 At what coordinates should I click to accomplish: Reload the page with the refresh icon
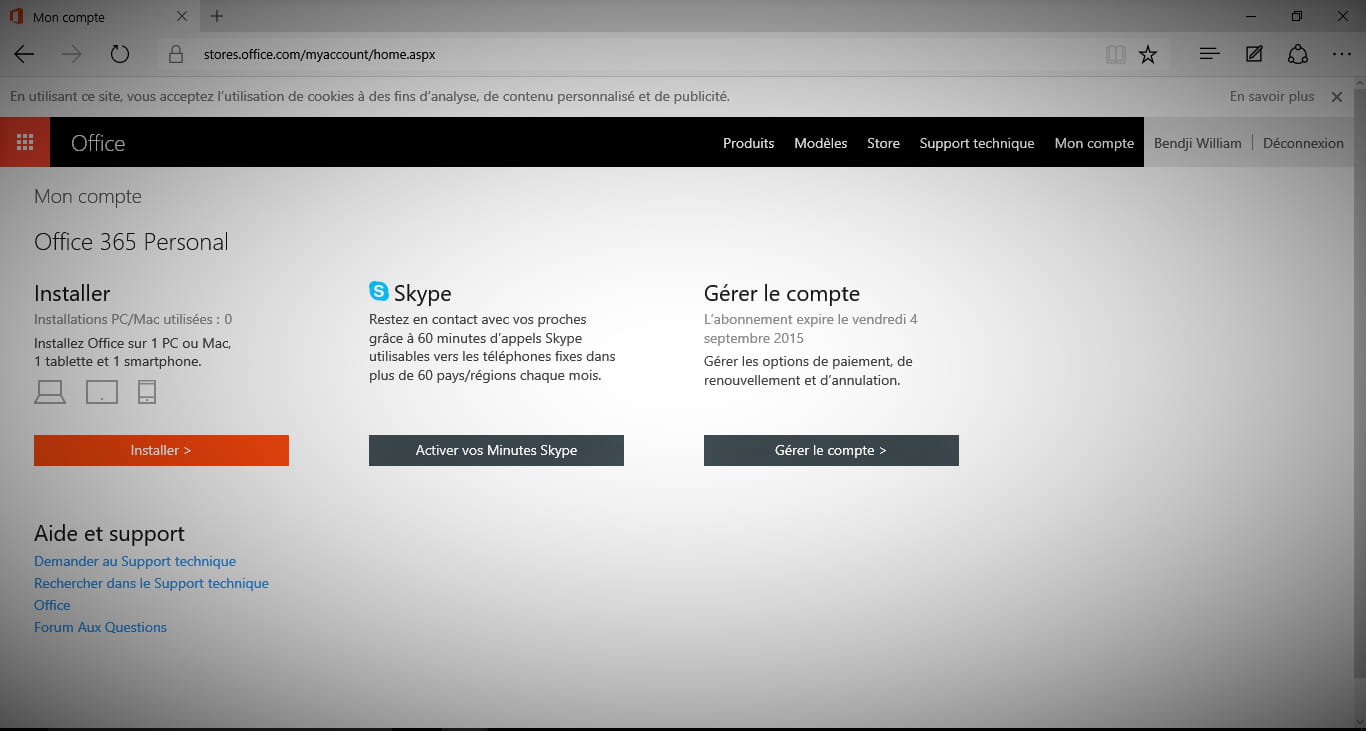(x=120, y=54)
